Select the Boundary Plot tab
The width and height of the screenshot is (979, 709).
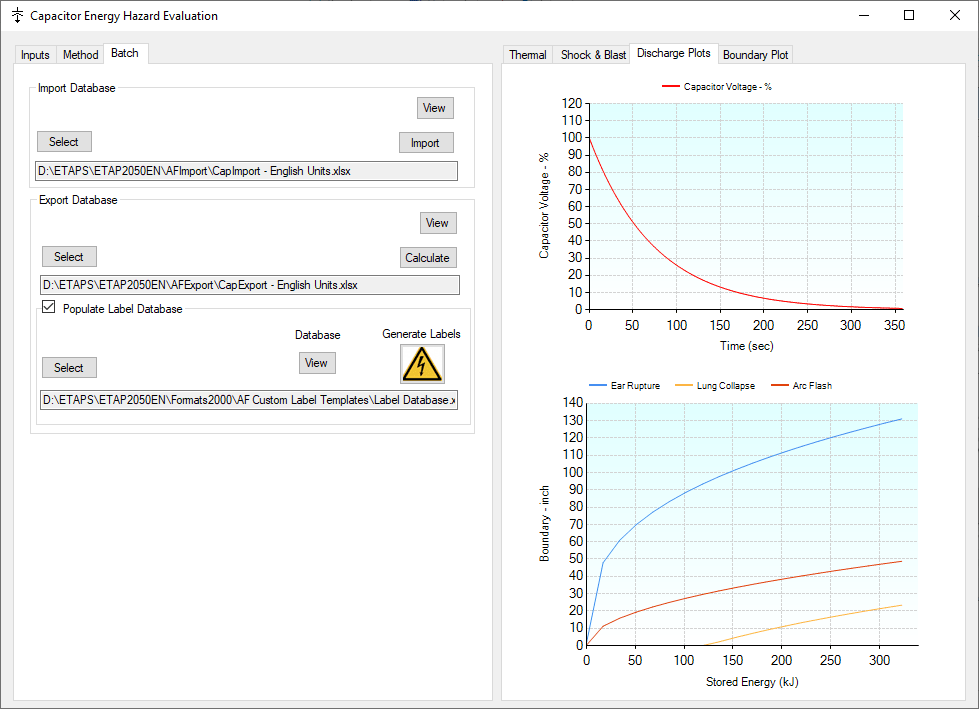click(x=755, y=55)
